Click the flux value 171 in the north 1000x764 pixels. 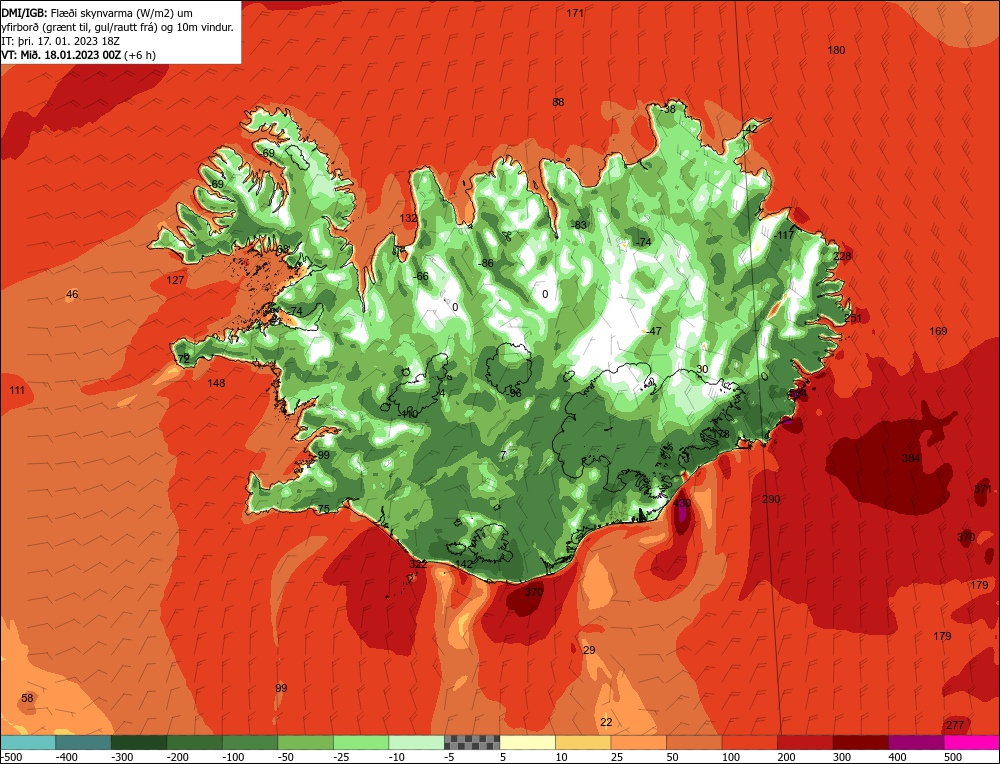tap(575, 13)
